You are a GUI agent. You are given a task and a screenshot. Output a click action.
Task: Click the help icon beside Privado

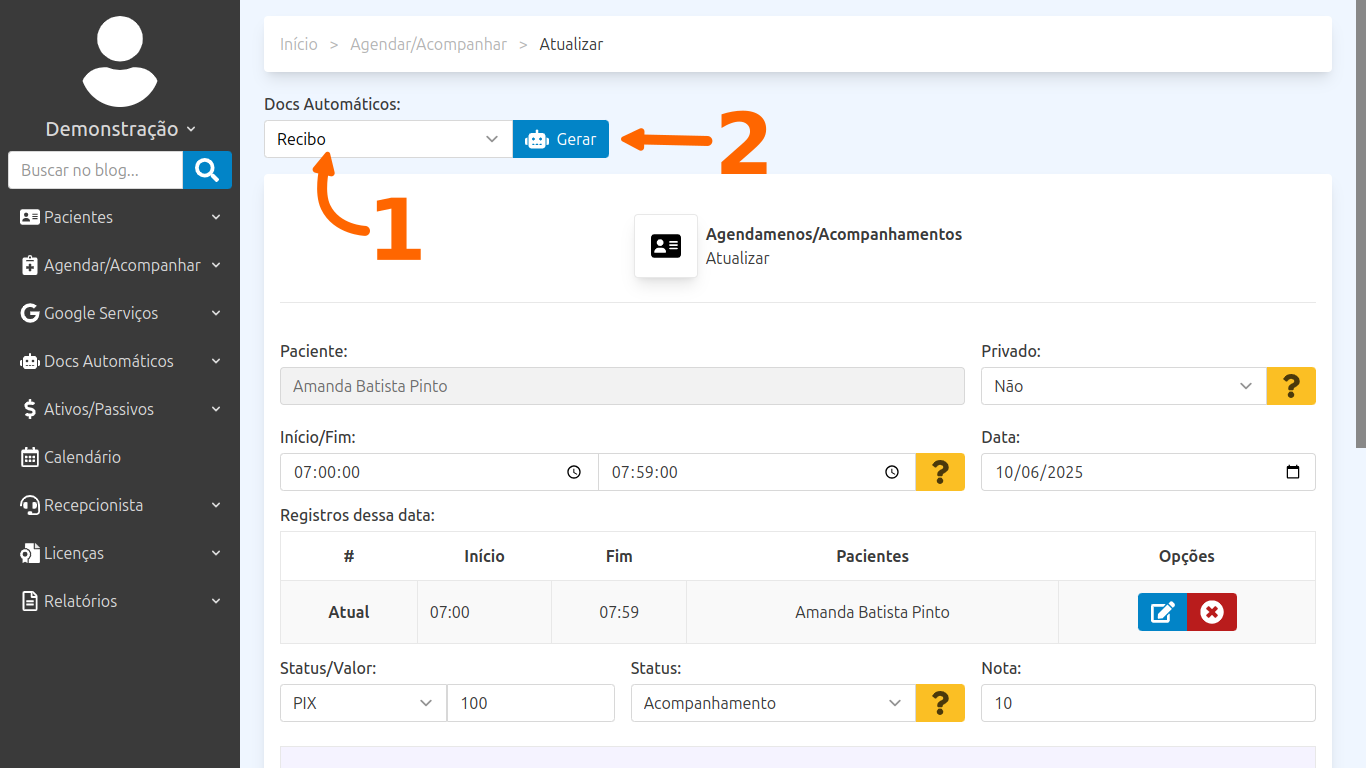coord(1290,386)
